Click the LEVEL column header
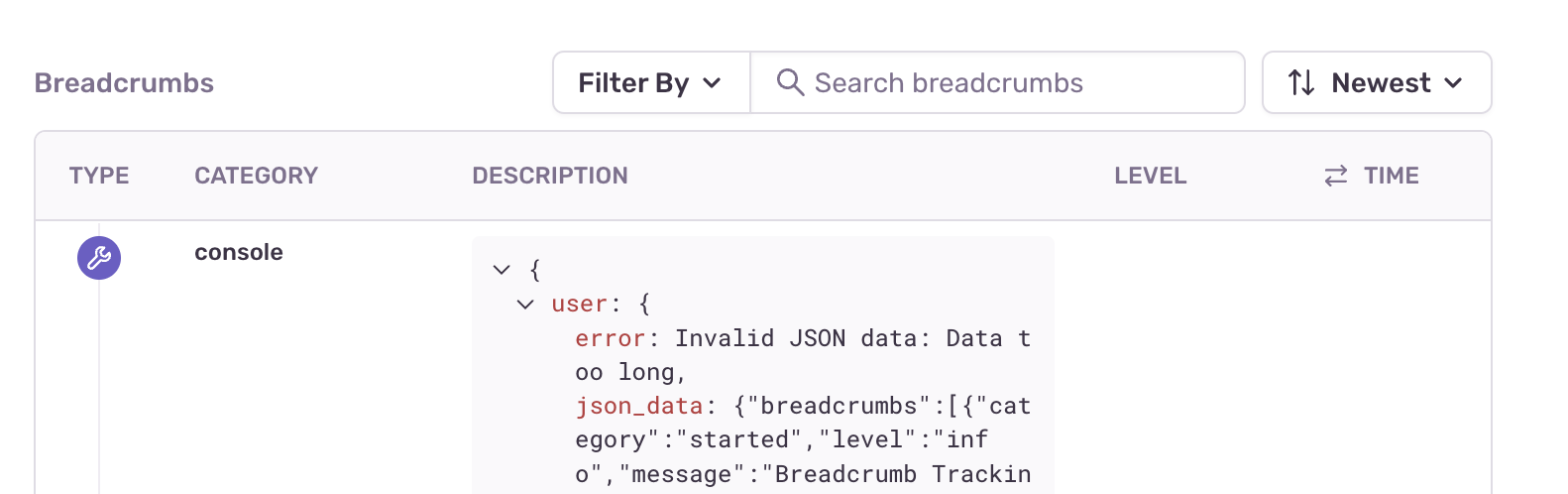 1150,176
